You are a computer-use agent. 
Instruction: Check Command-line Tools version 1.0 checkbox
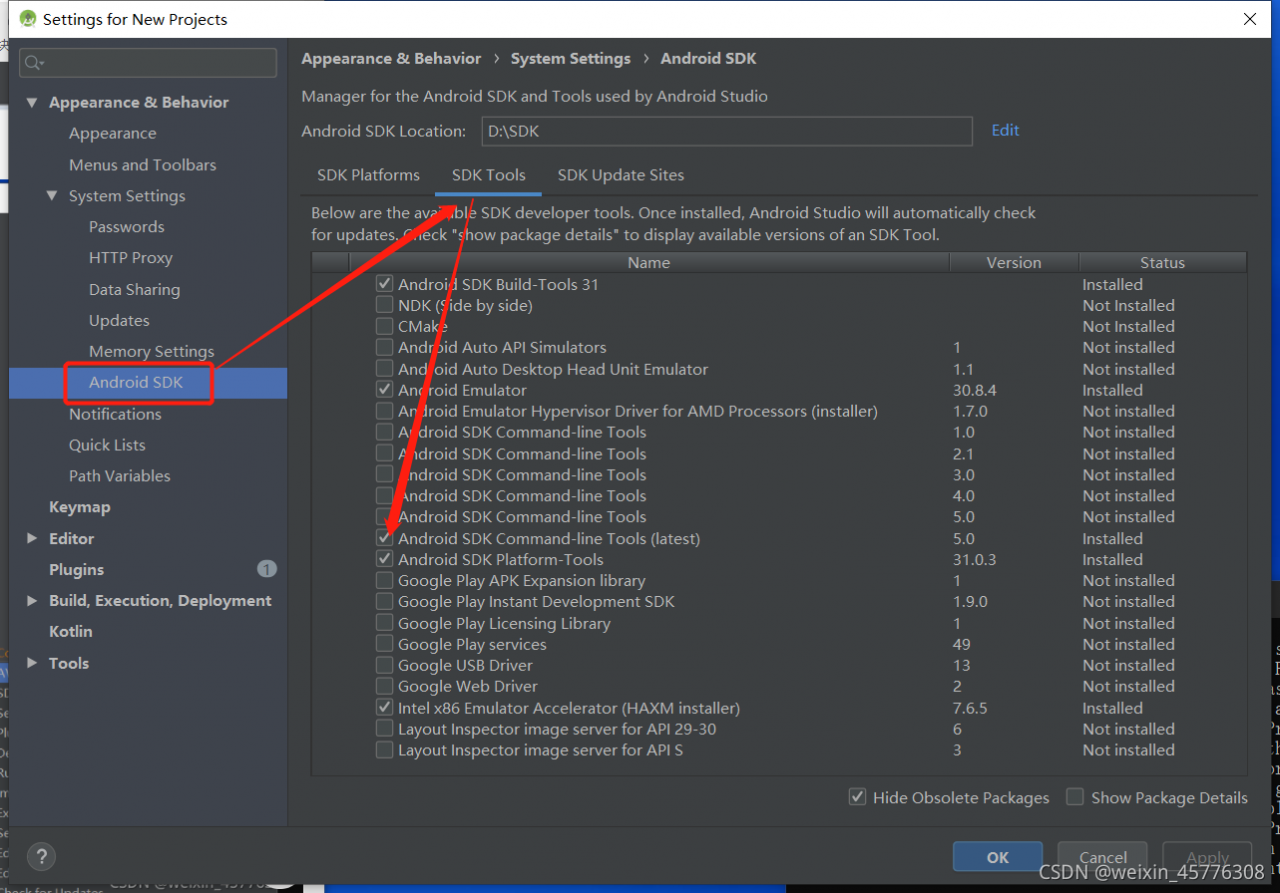point(384,432)
